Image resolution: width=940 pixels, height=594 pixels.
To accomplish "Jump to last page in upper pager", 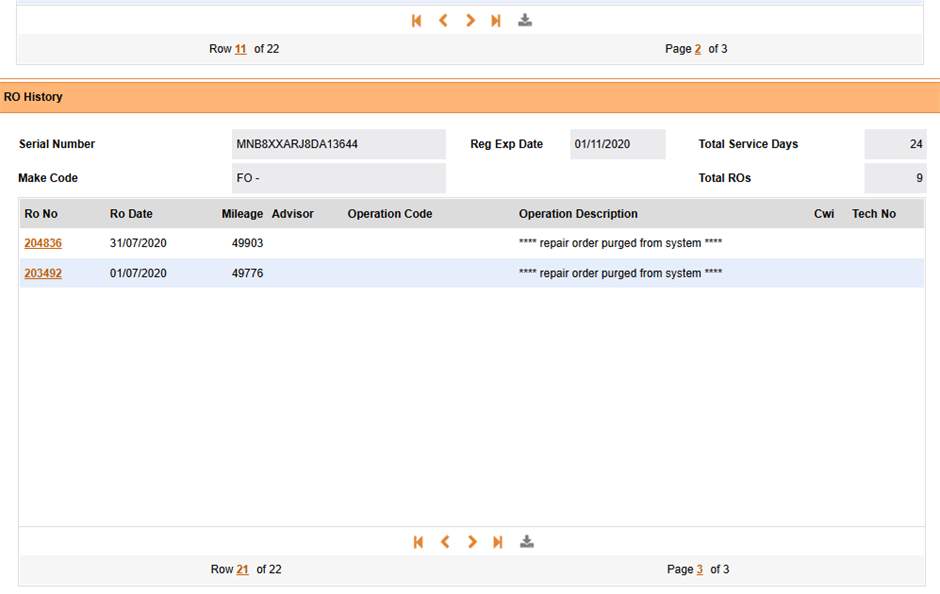I will coord(495,21).
